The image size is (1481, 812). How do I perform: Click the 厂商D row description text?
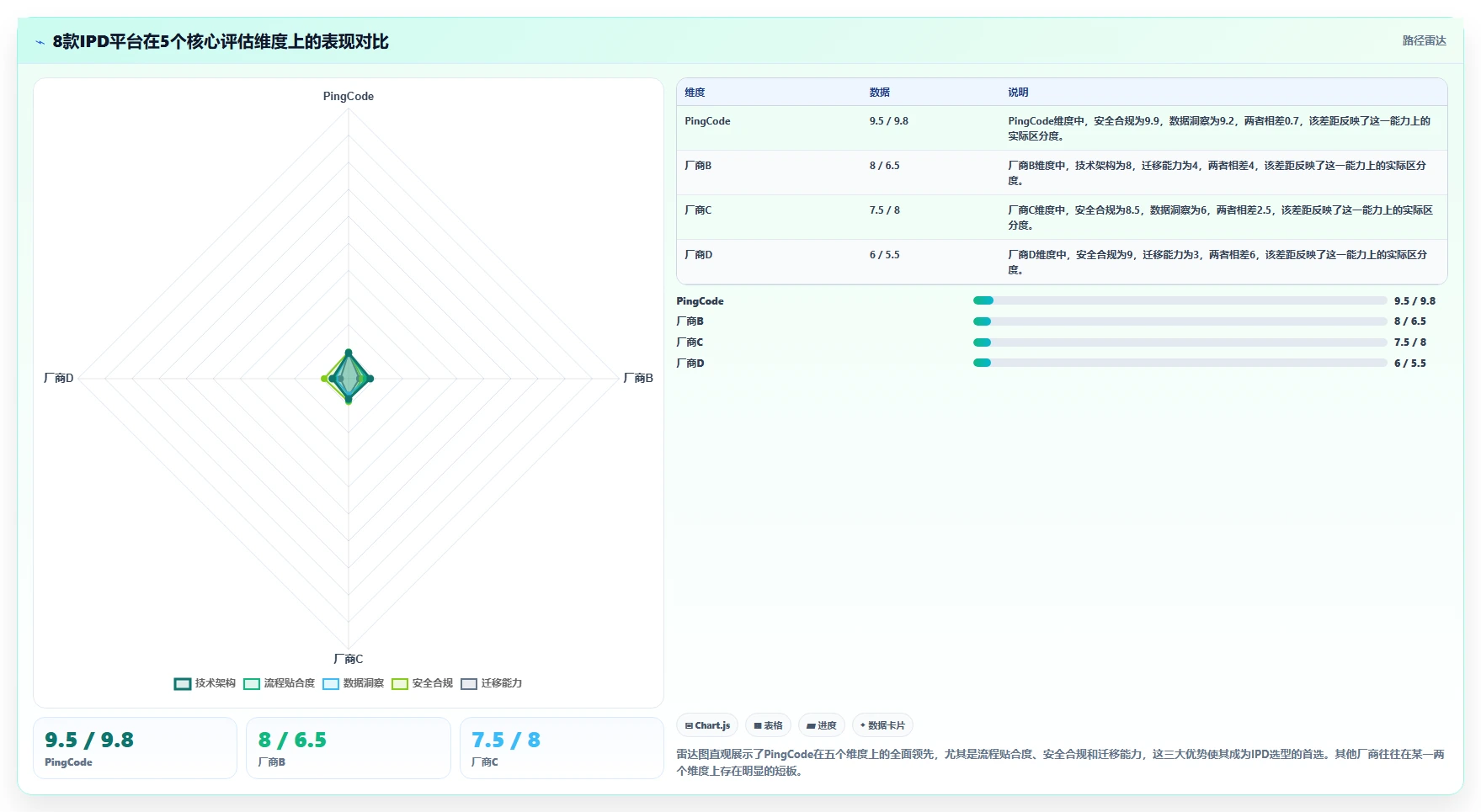click(x=1217, y=263)
